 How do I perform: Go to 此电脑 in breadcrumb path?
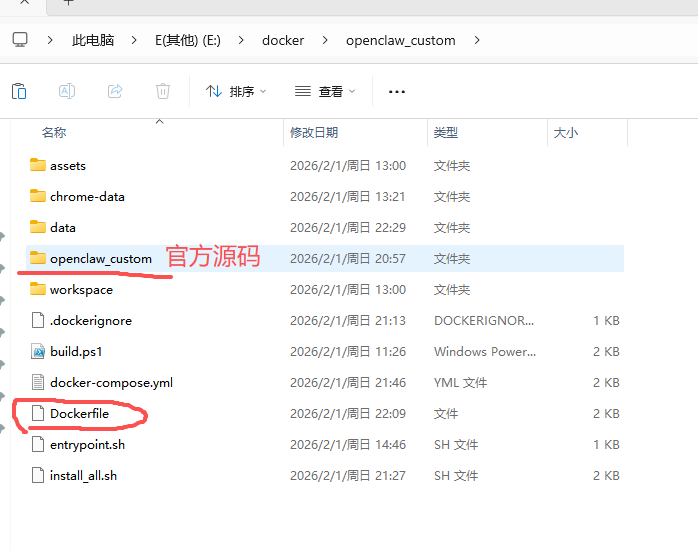pos(93,40)
